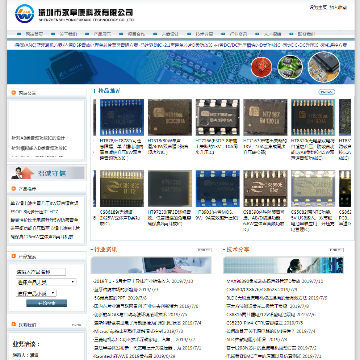The height and width of the screenshot is (360, 360).
Task: View the black SOP8 chip photo with white pins
Action: [218, 117]
